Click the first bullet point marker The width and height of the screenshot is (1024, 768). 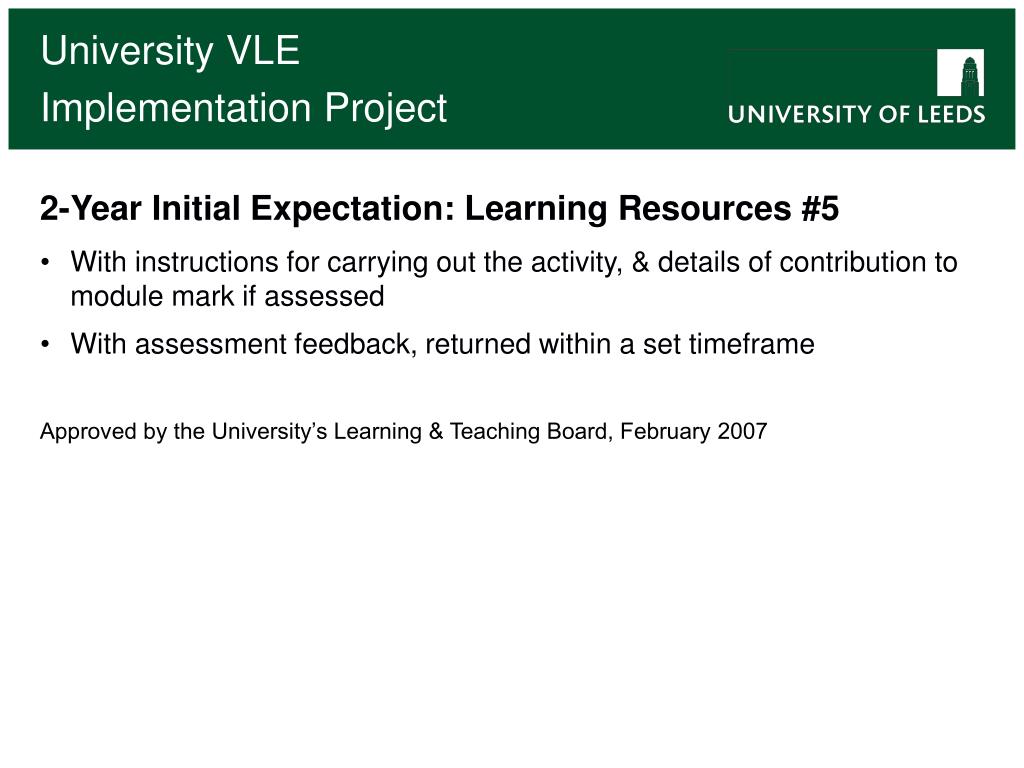click(44, 263)
